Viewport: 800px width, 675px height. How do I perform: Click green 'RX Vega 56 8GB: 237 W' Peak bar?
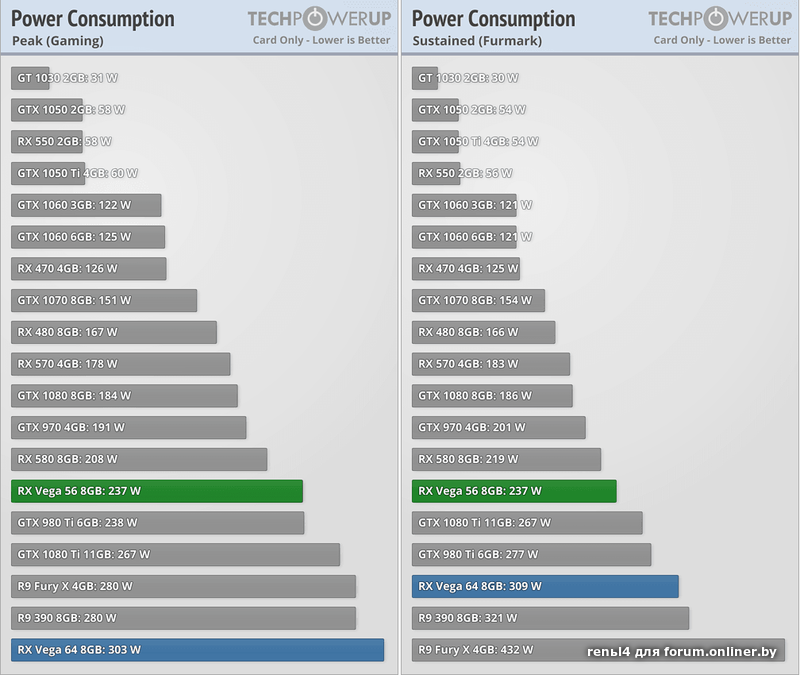coord(157,491)
